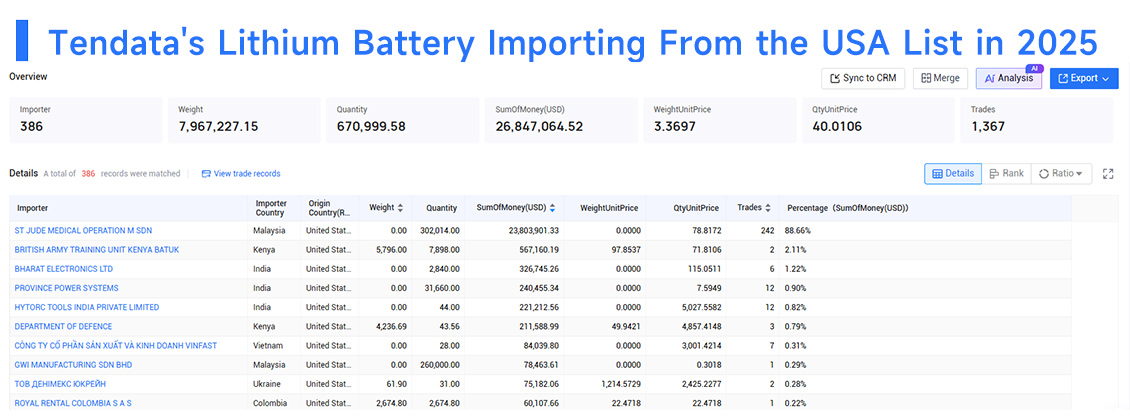
Task: Click the Weight 7,967,227.15 overview card
Action: click(244, 120)
